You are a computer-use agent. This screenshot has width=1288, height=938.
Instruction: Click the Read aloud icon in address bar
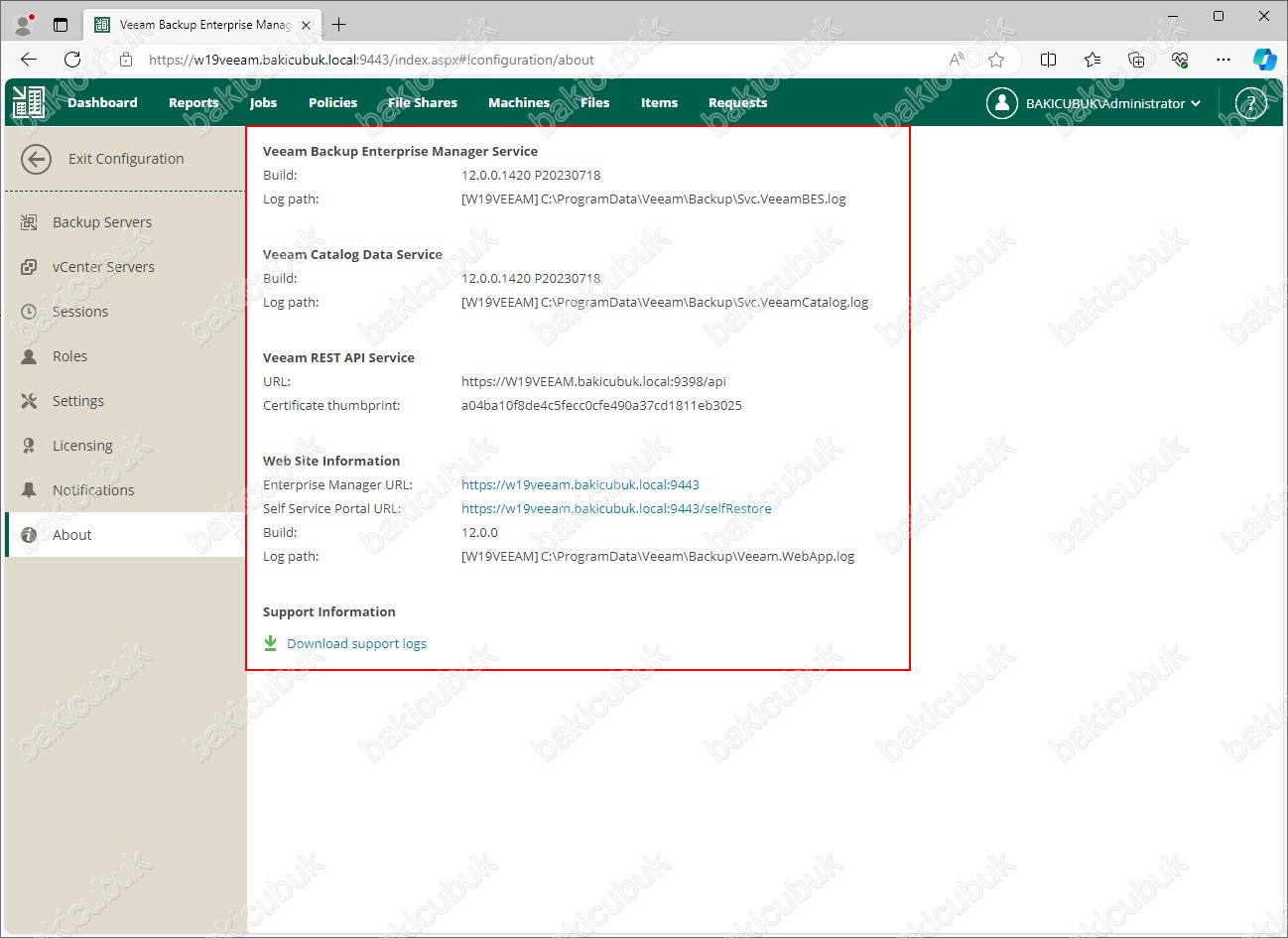pyautogui.click(x=957, y=60)
